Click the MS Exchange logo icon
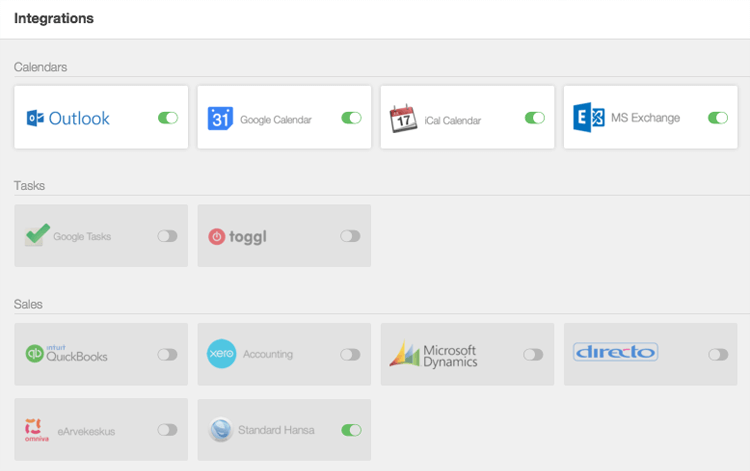Image resolution: width=750 pixels, height=471 pixels. [x=588, y=117]
